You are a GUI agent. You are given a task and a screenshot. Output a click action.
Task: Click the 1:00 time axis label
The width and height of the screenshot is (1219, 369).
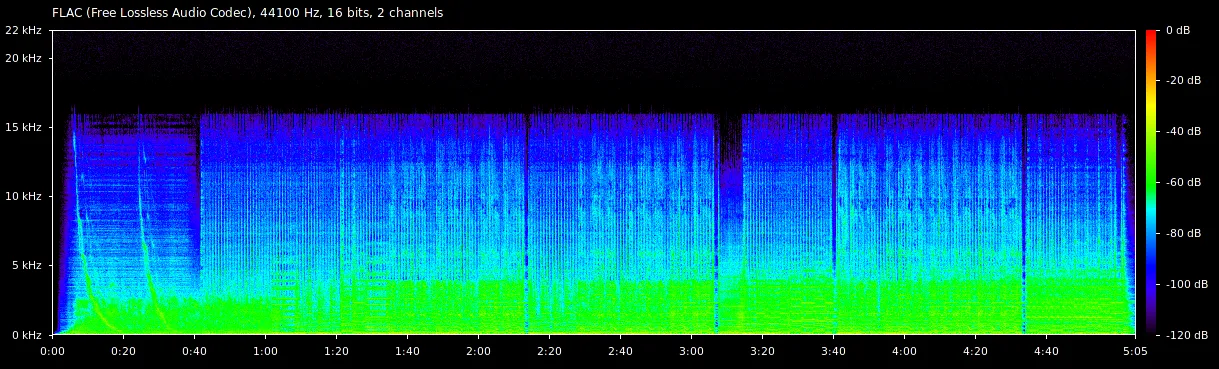(265, 351)
